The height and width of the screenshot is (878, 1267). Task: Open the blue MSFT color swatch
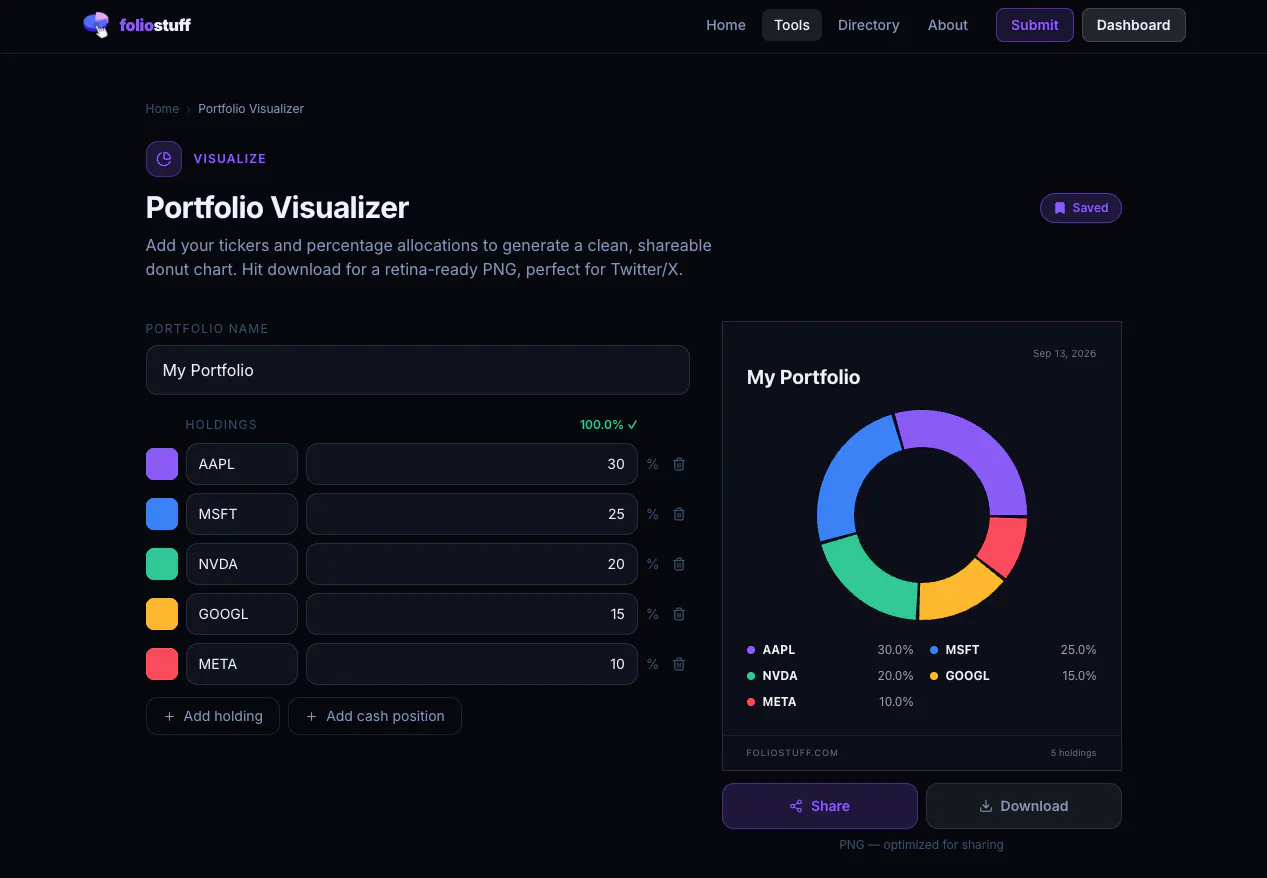coord(162,514)
